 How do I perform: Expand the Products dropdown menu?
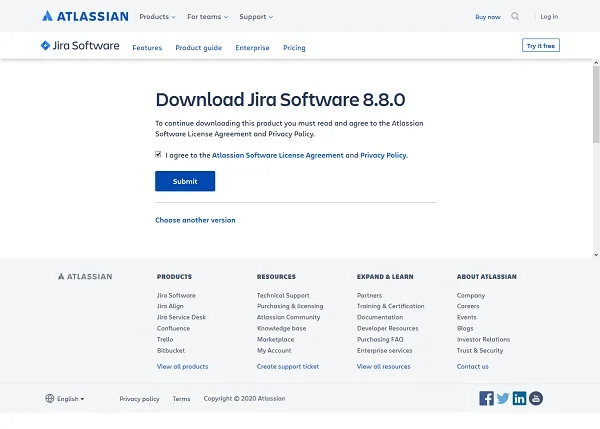[x=157, y=17]
